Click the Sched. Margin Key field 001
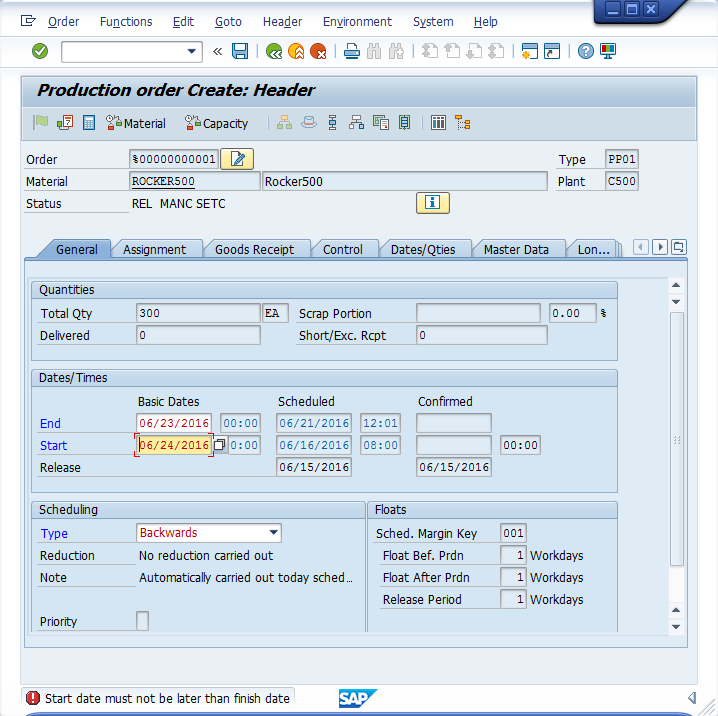The width and height of the screenshot is (718, 716). [513, 533]
